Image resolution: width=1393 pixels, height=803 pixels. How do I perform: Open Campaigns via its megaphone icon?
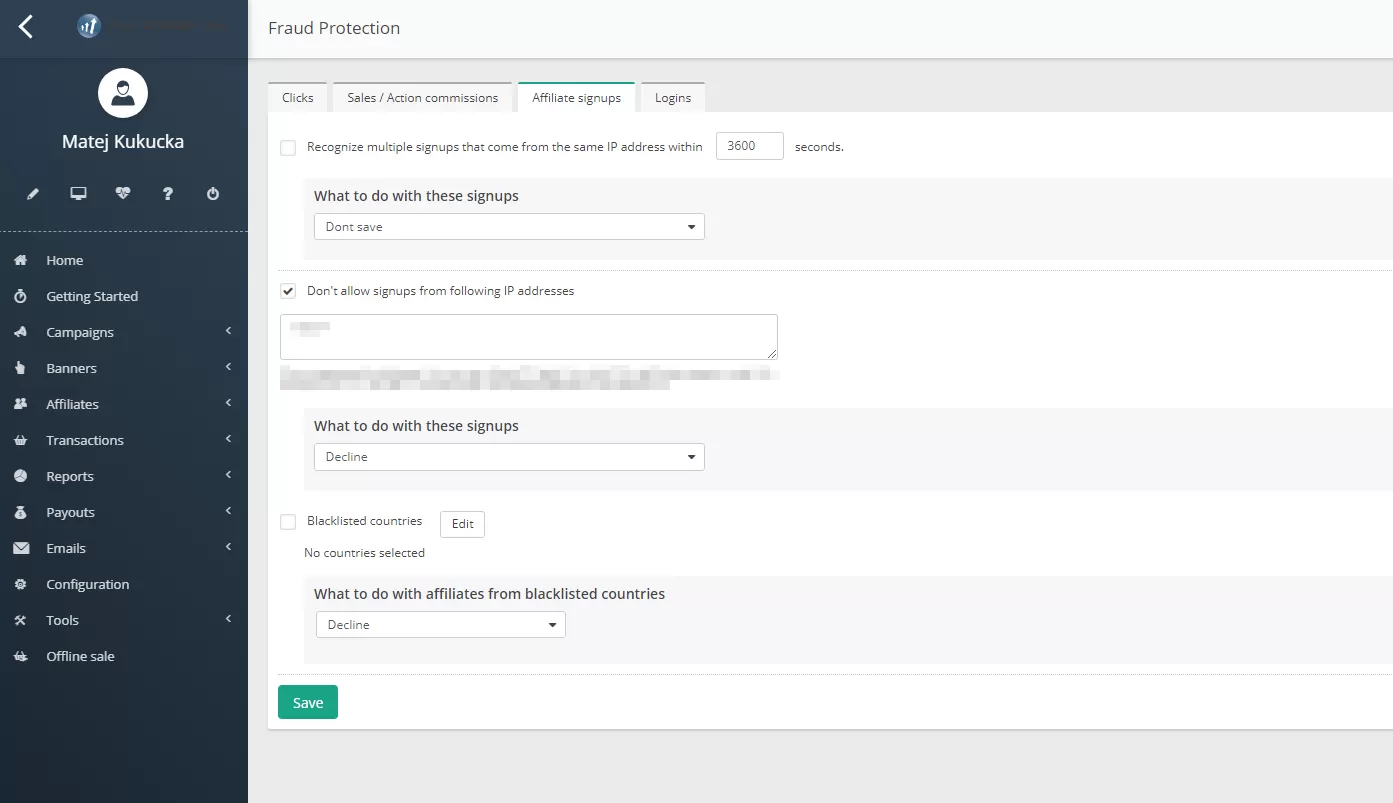point(20,332)
